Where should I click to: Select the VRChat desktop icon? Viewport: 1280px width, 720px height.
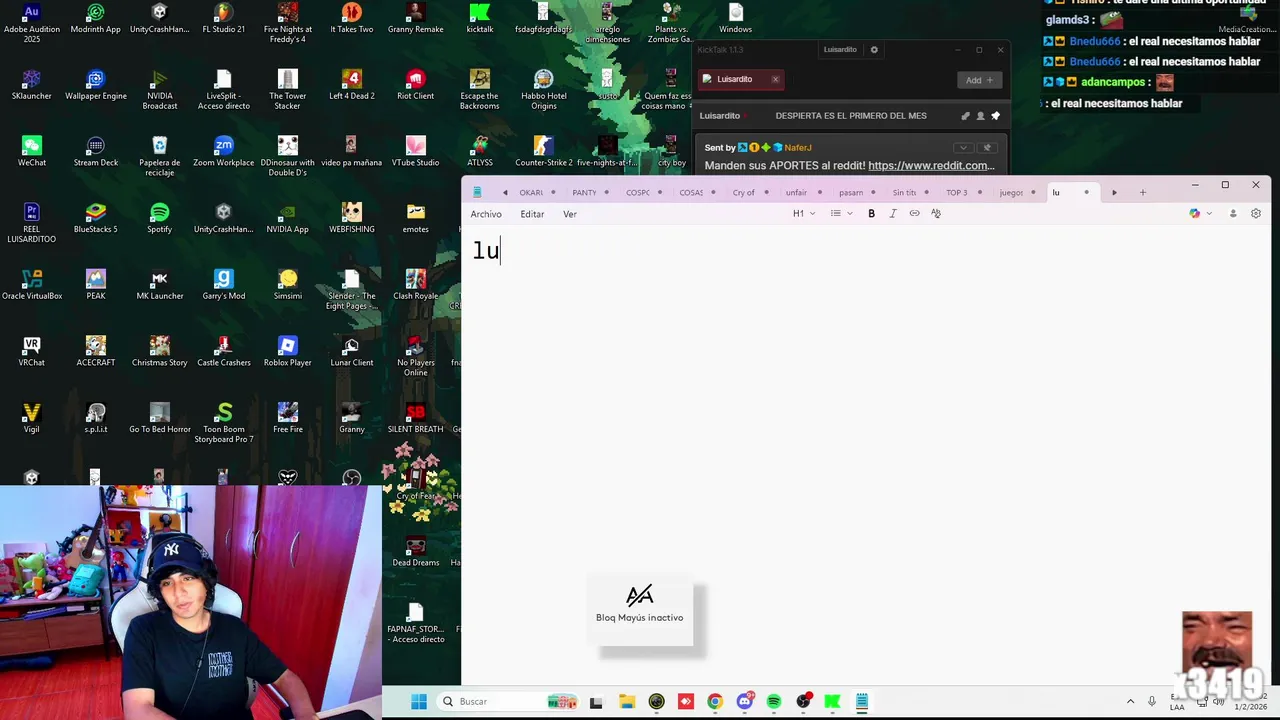pyautogui.click(x=31, y=352)
